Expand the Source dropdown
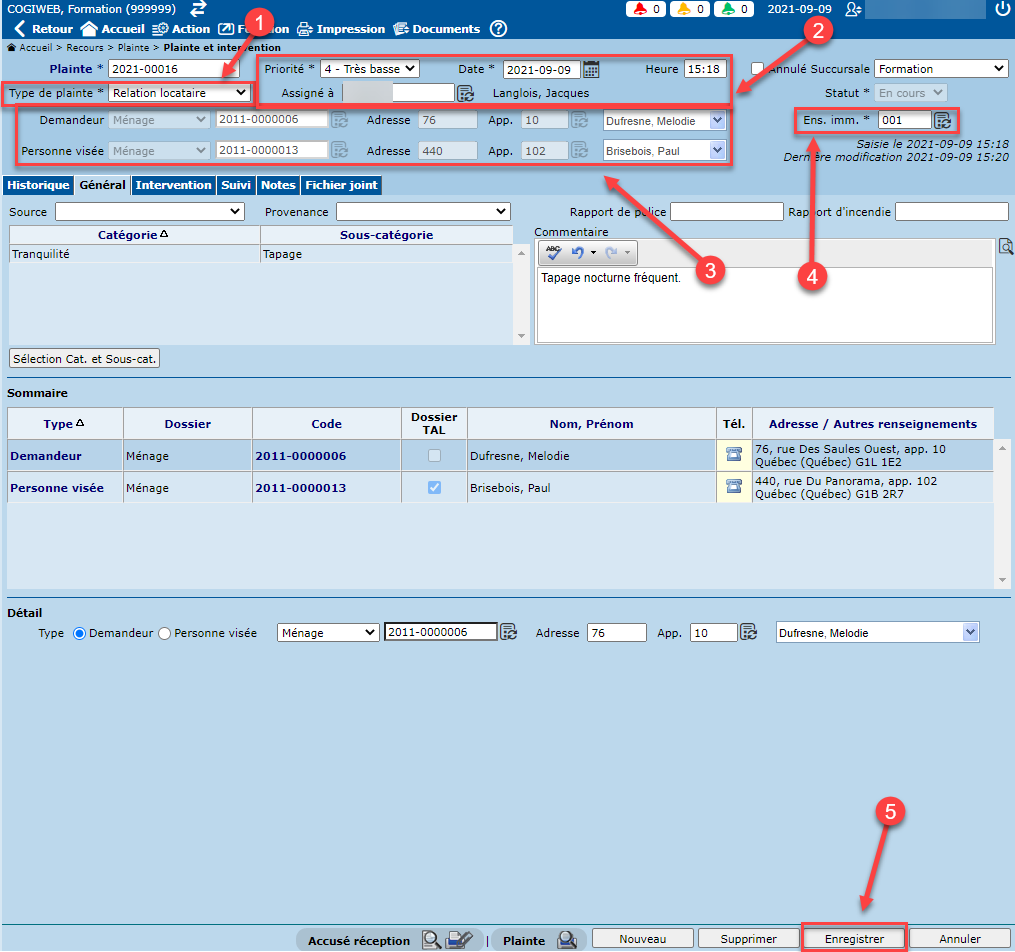 tap(149, 212)
